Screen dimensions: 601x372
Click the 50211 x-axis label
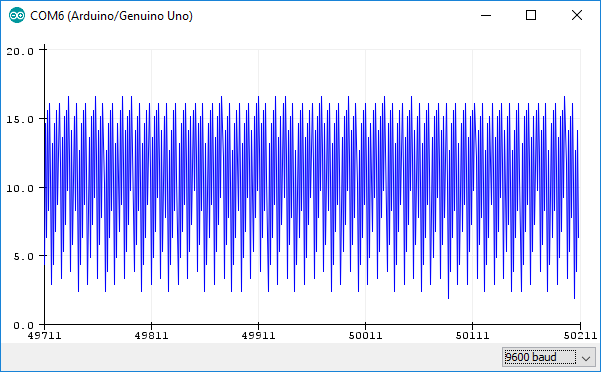click(x=580, y=336)
